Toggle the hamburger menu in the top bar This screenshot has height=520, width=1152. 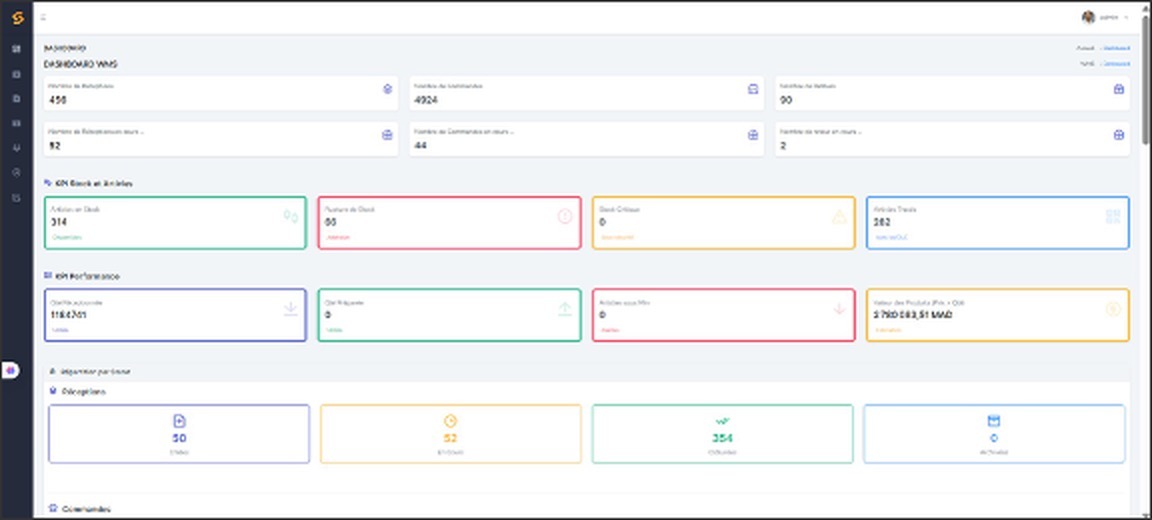(x=44, y=17)
